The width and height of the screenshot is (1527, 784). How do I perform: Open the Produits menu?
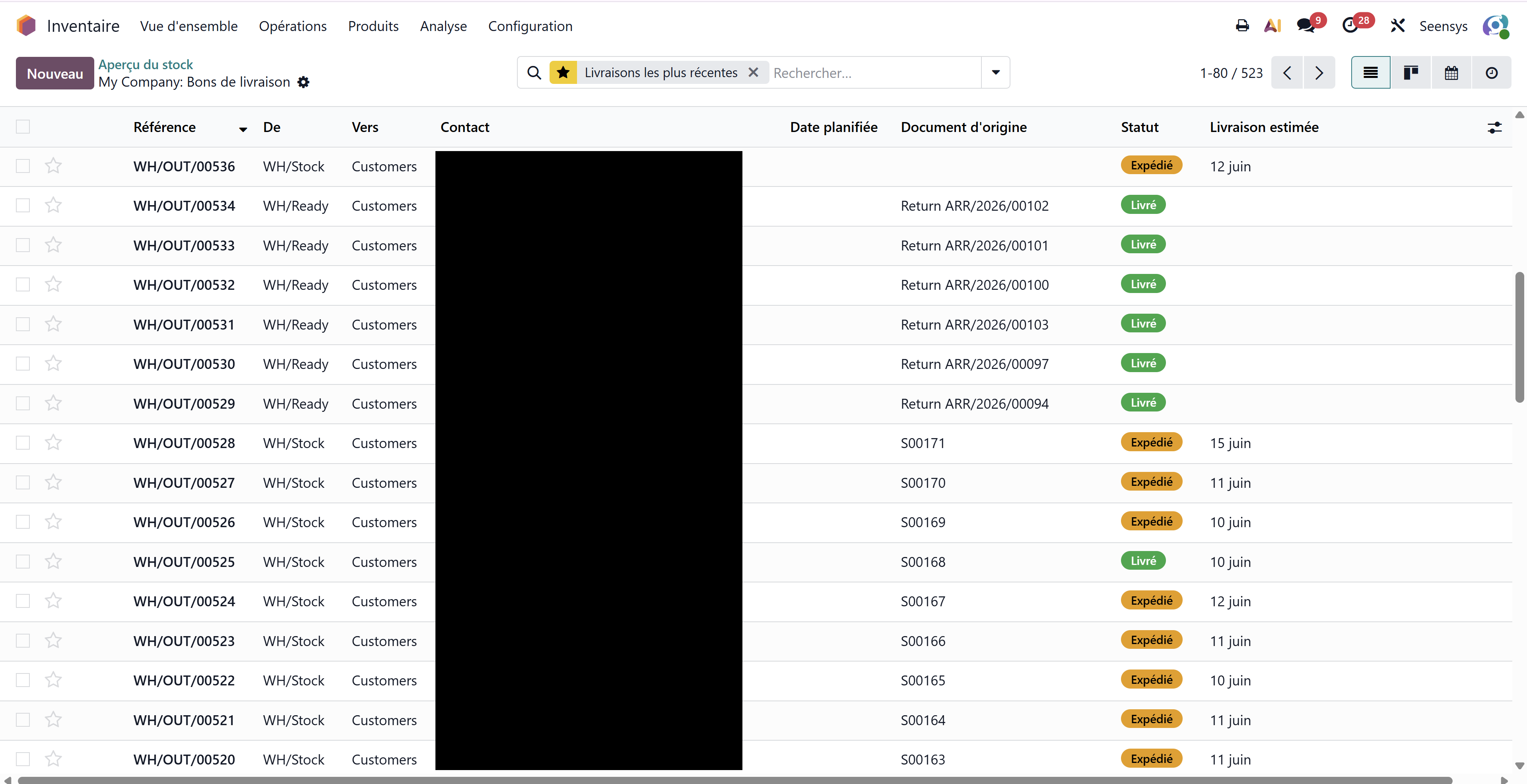[x=373, y=26]
